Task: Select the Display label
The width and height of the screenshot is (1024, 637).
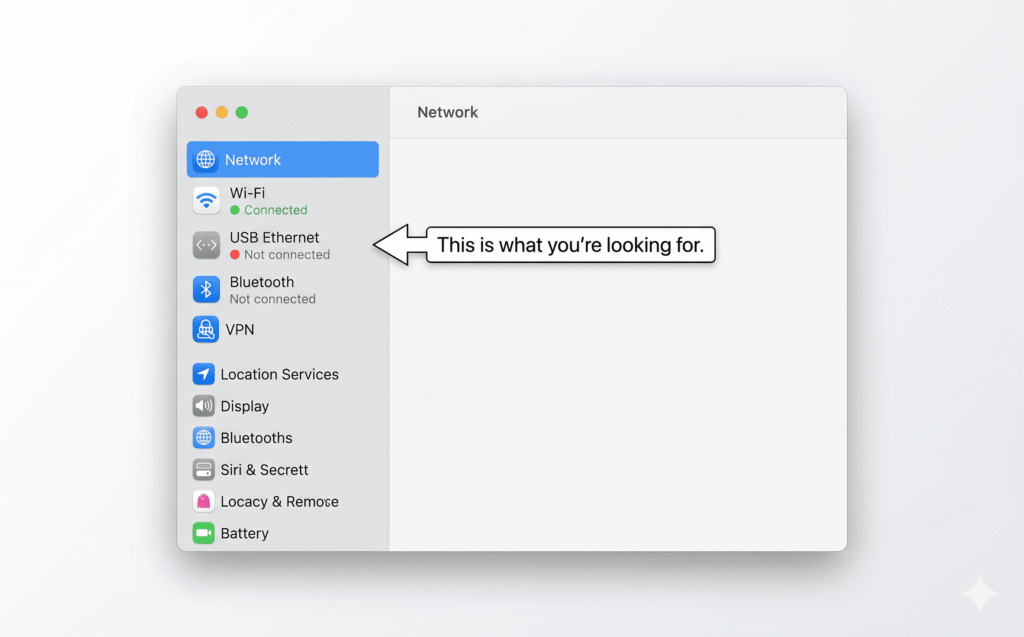Action: point(245,406)
